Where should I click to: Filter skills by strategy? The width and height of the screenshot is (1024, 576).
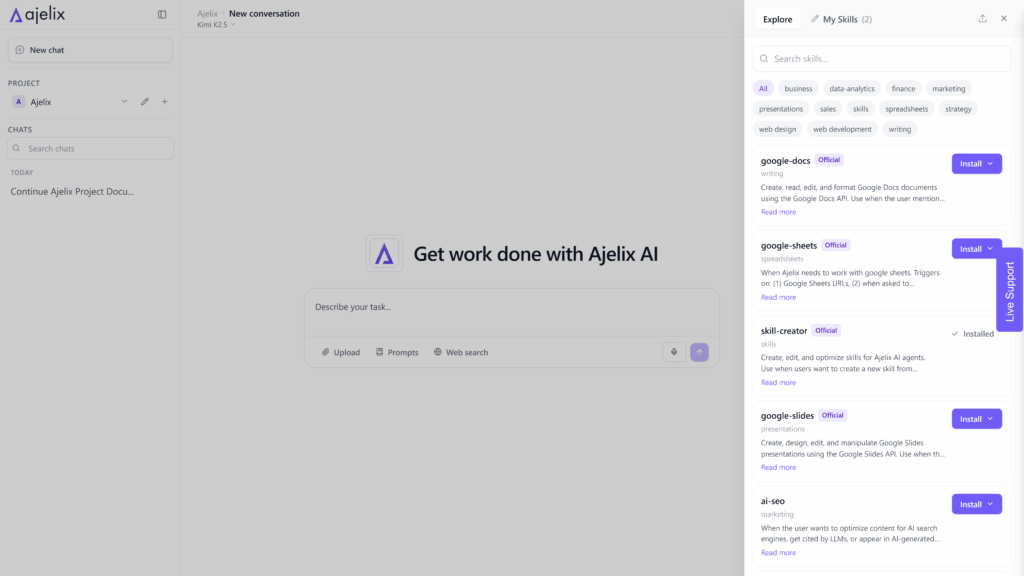point(958,109)
